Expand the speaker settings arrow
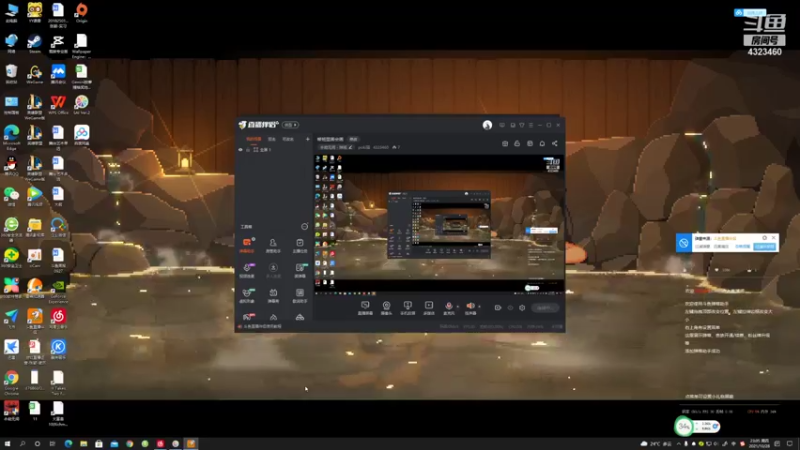Image resolution: width=800 pixels, height=450 pixels. pos(479,307)
